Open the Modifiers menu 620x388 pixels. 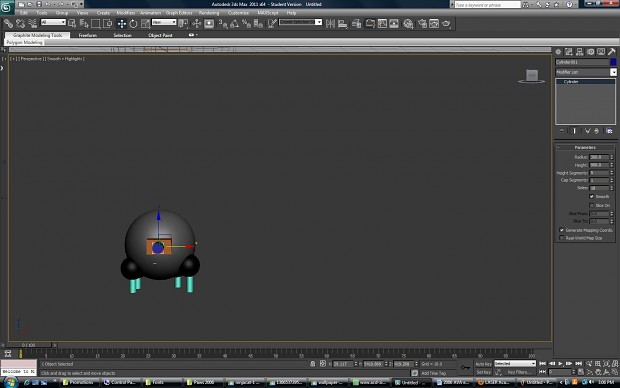(x=126, y=13)
